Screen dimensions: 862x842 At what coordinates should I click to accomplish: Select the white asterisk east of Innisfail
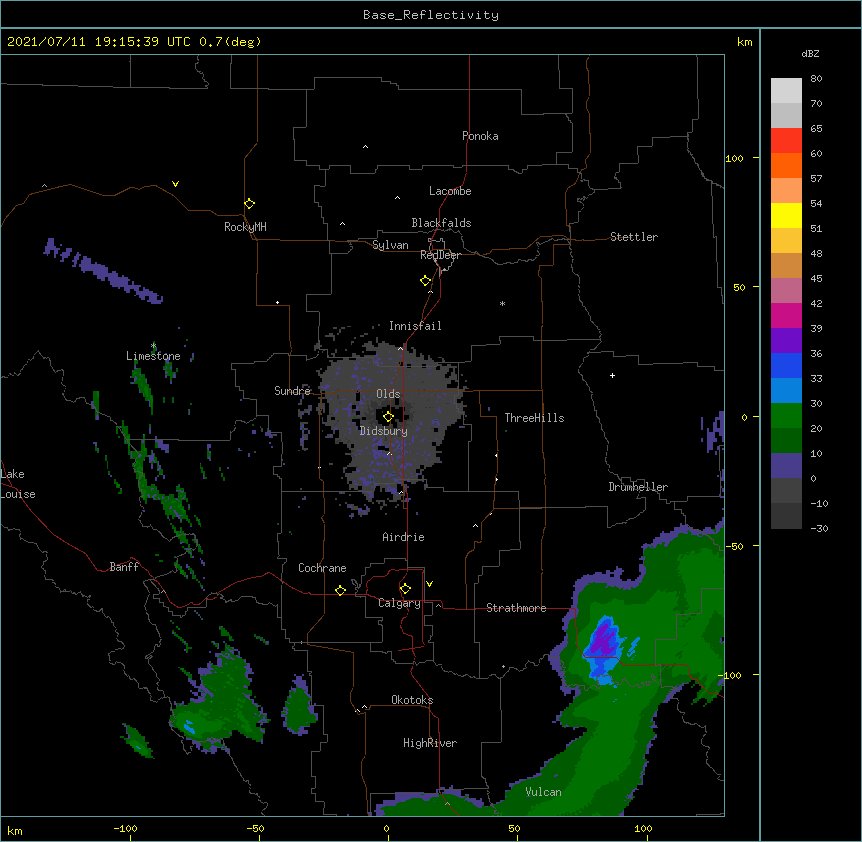[502, 303]
